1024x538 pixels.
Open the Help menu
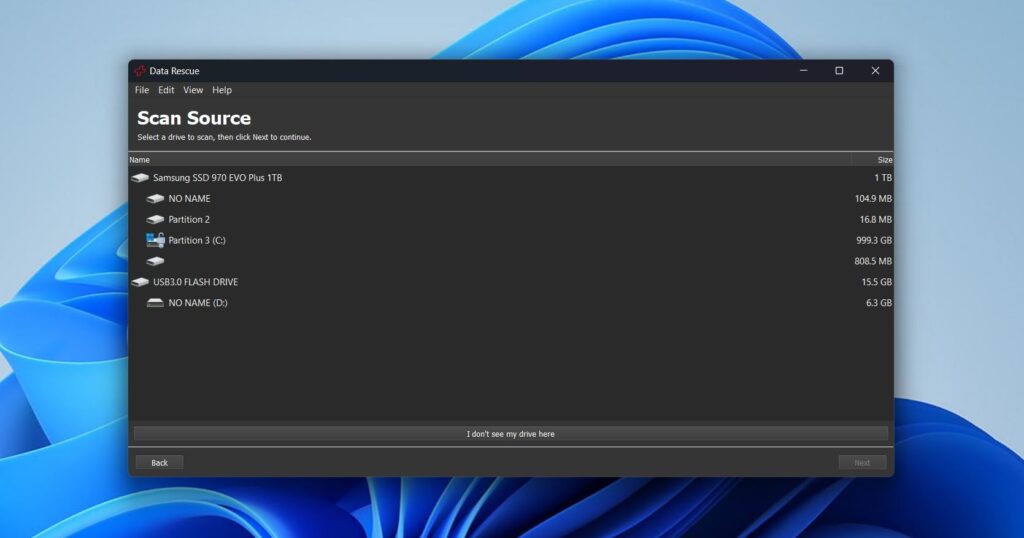221,90
